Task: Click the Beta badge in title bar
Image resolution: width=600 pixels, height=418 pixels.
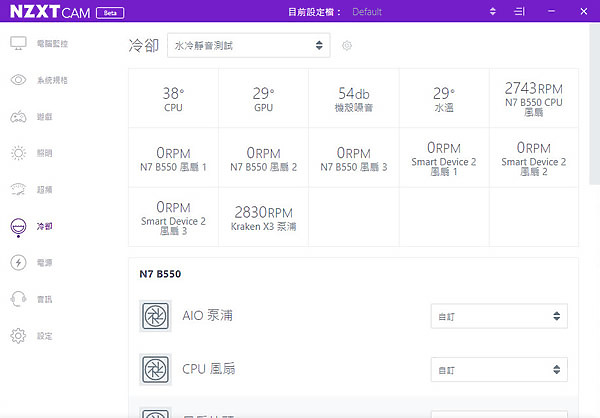Action: (x=110, y=13)
